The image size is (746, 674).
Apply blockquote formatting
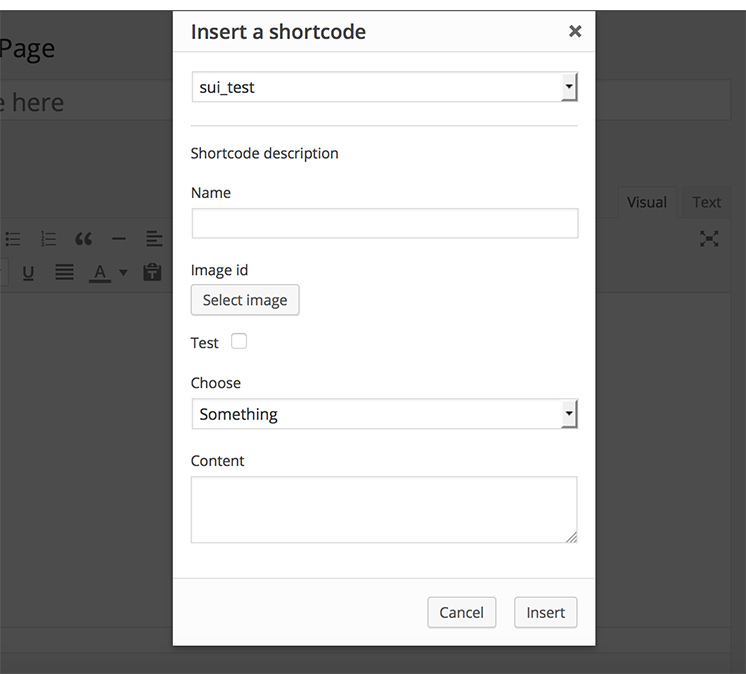(x=84, y=239)
